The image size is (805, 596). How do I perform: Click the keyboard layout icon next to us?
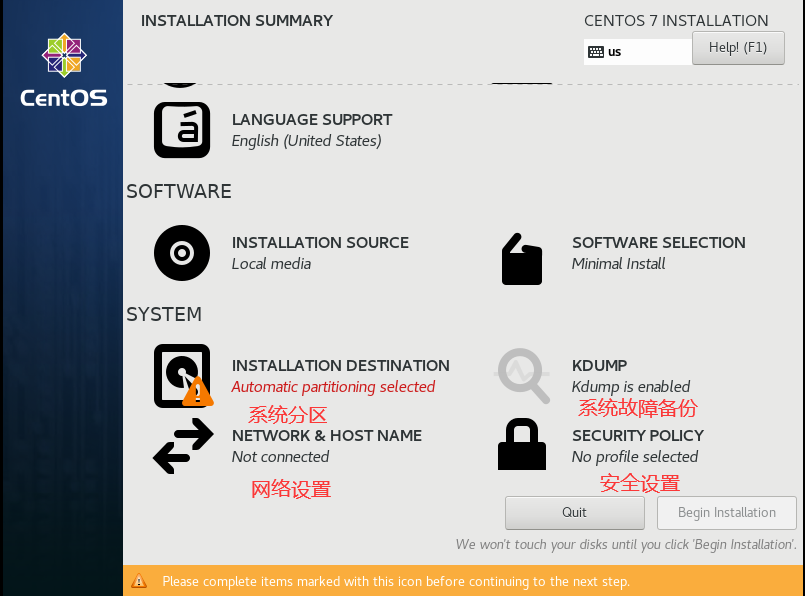[596, 52]
